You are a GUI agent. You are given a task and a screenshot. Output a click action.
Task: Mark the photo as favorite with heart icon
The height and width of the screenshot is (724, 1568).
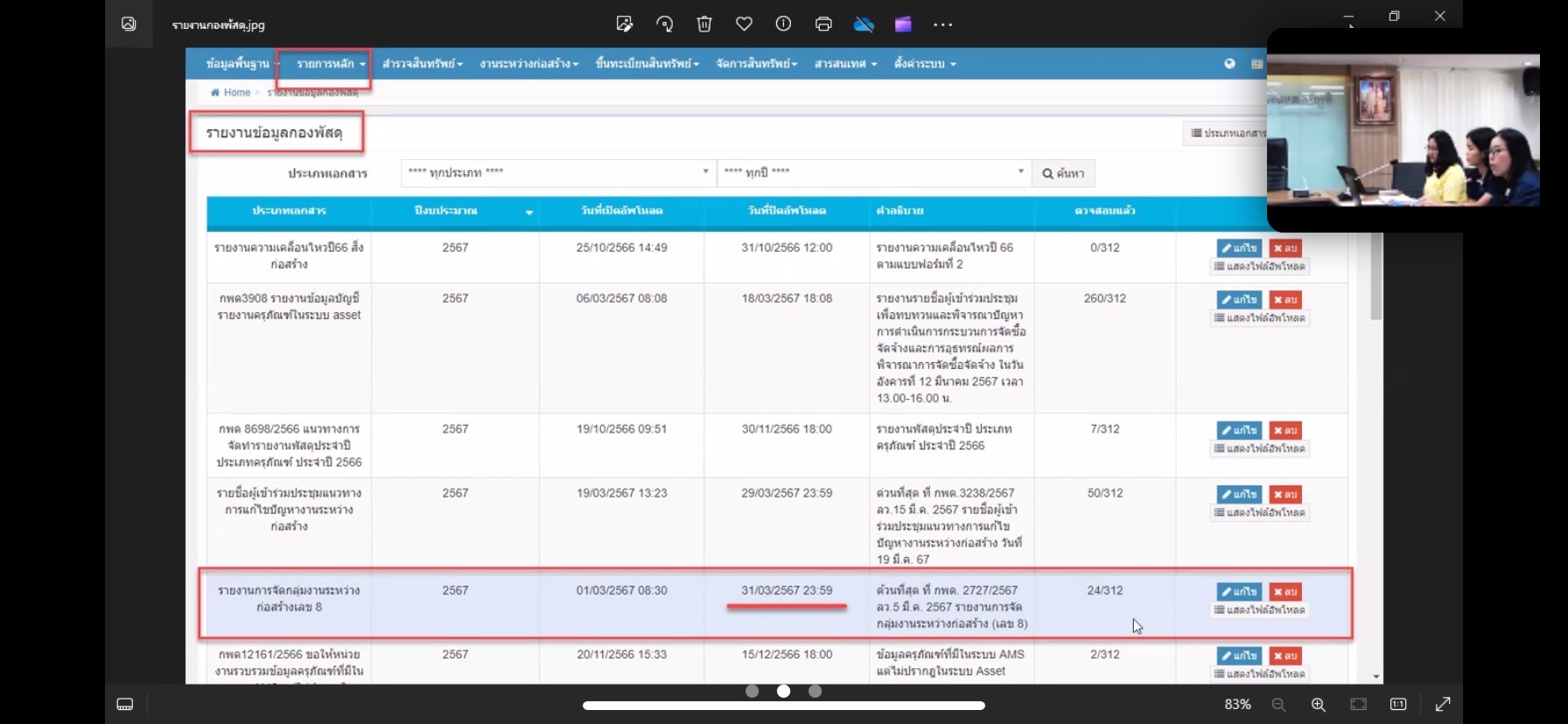(744, 24)
